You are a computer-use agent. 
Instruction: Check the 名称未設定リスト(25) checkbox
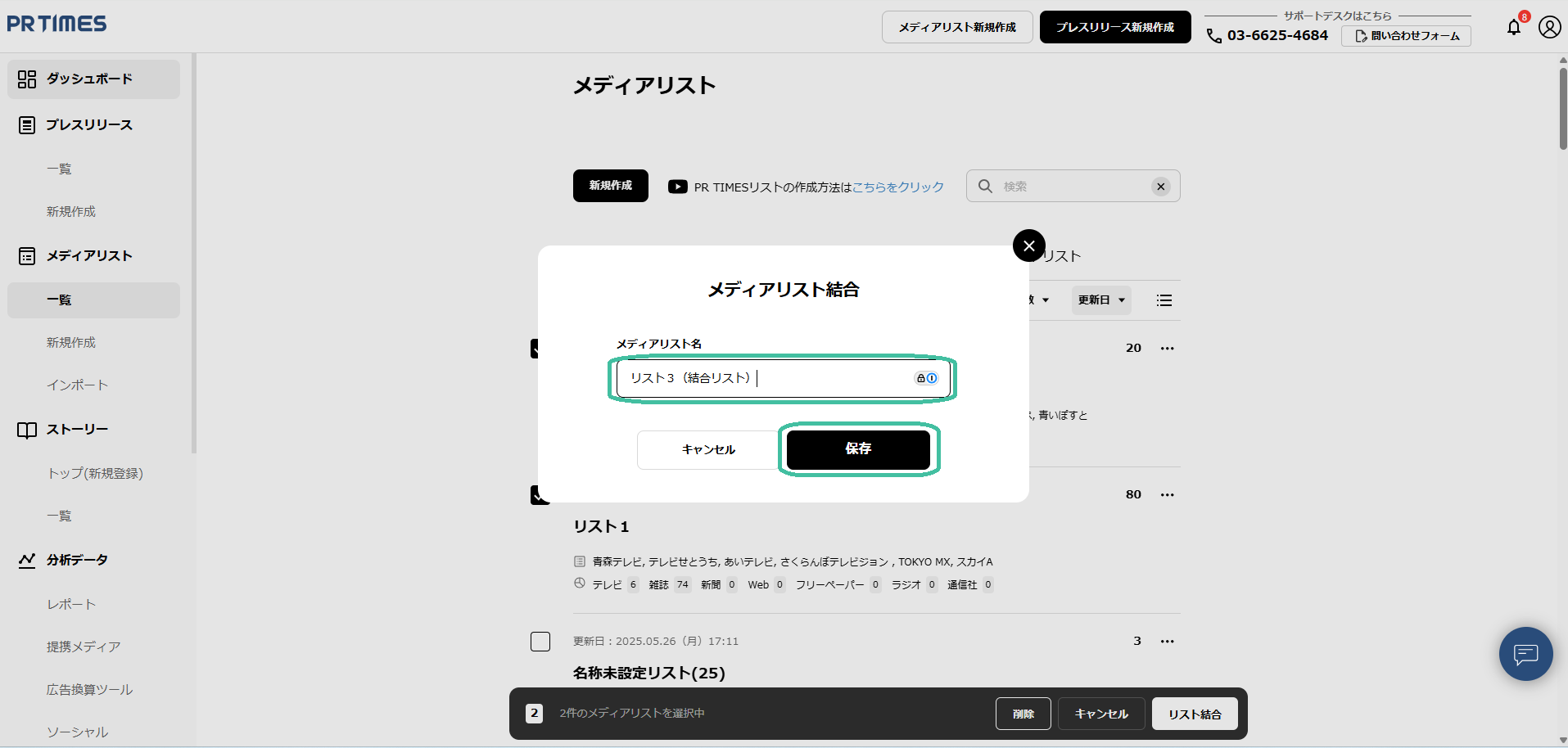coord(540,642)
